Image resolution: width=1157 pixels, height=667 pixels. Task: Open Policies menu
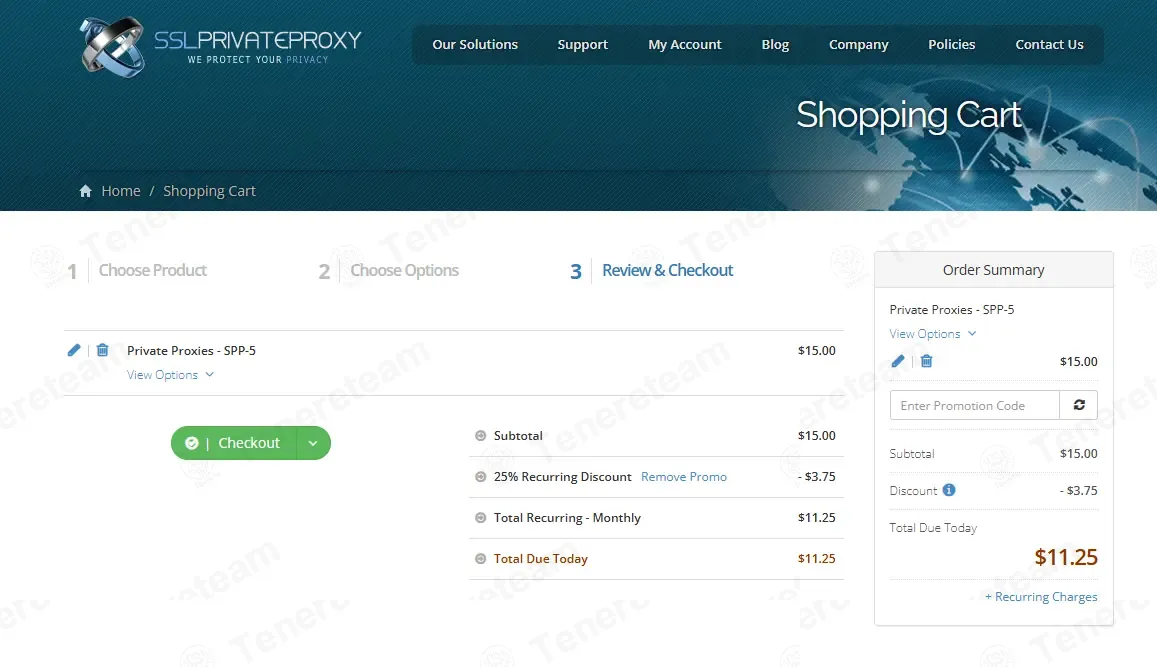tap(952, 44)
